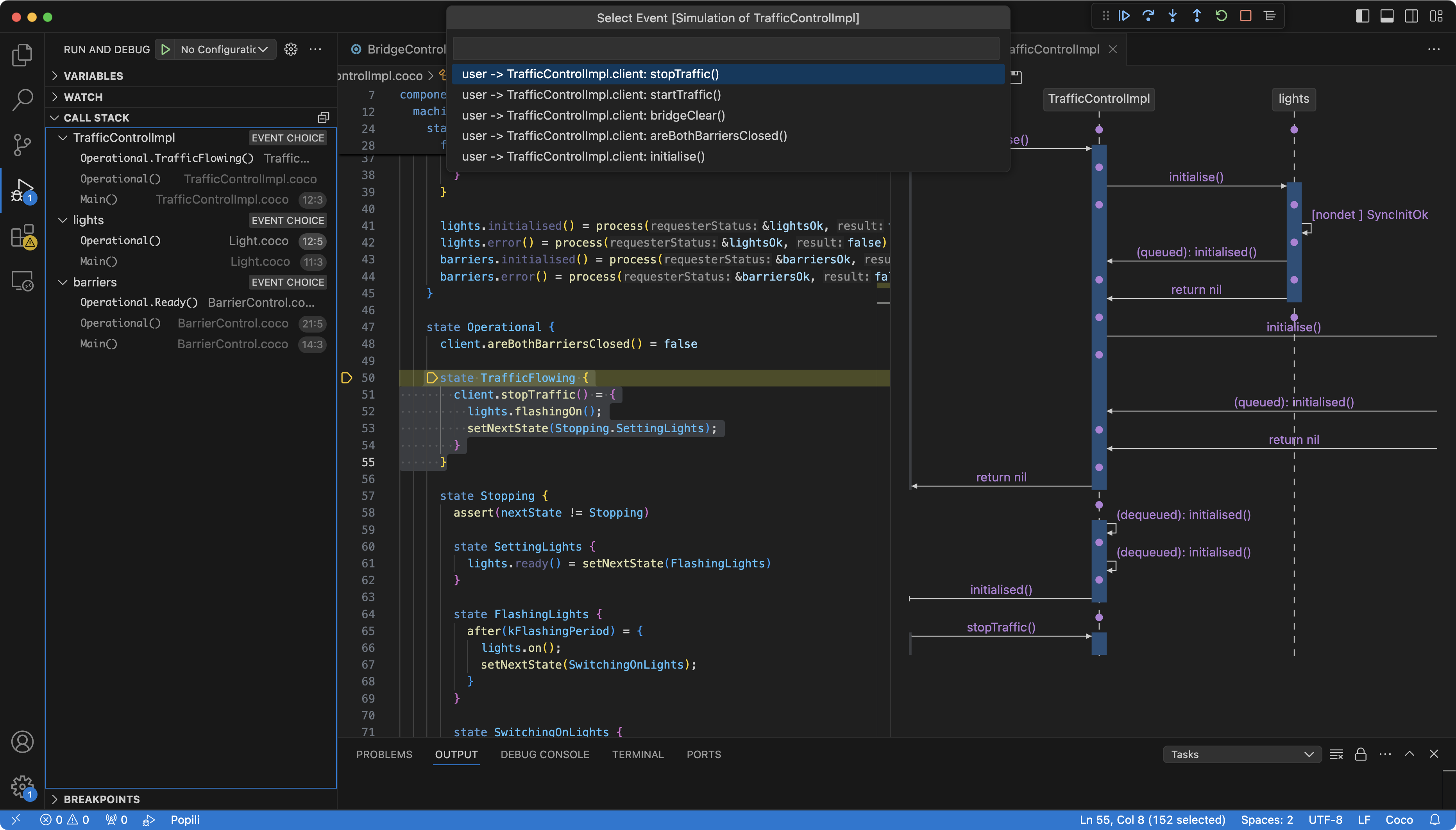This screenshot has width=1456, height=830.
Task: Restart the debug session
Action: click(1221, 16)
